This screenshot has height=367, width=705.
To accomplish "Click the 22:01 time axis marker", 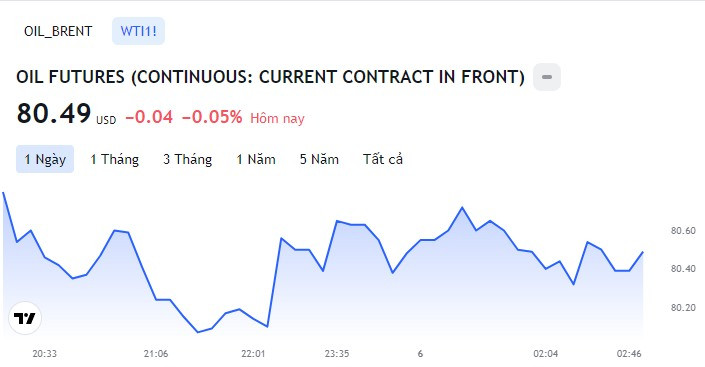I will [x=253, y=354].
